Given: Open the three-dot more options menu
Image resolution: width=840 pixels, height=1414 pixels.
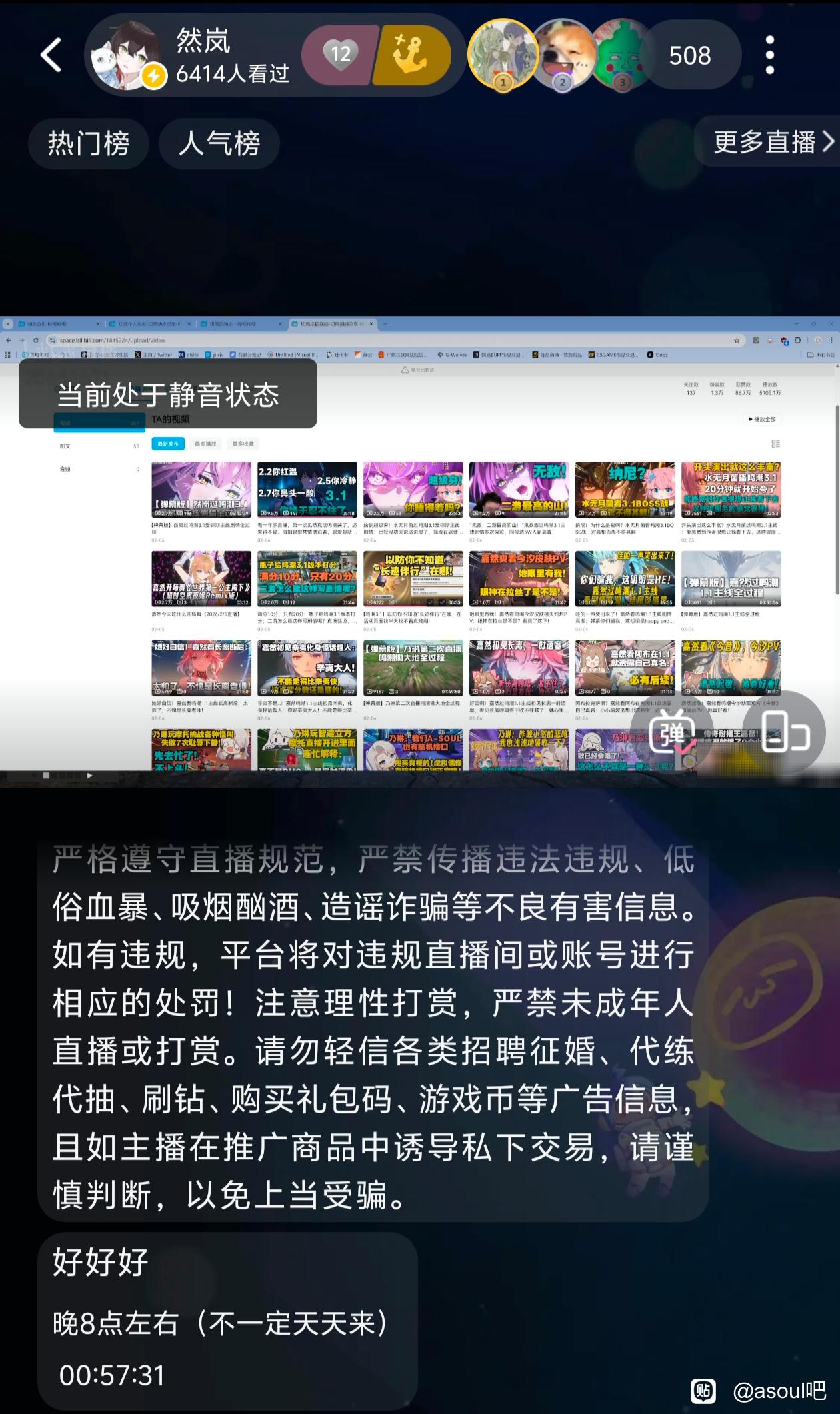Looking at the screenshot, I should [x=770, y=55].
